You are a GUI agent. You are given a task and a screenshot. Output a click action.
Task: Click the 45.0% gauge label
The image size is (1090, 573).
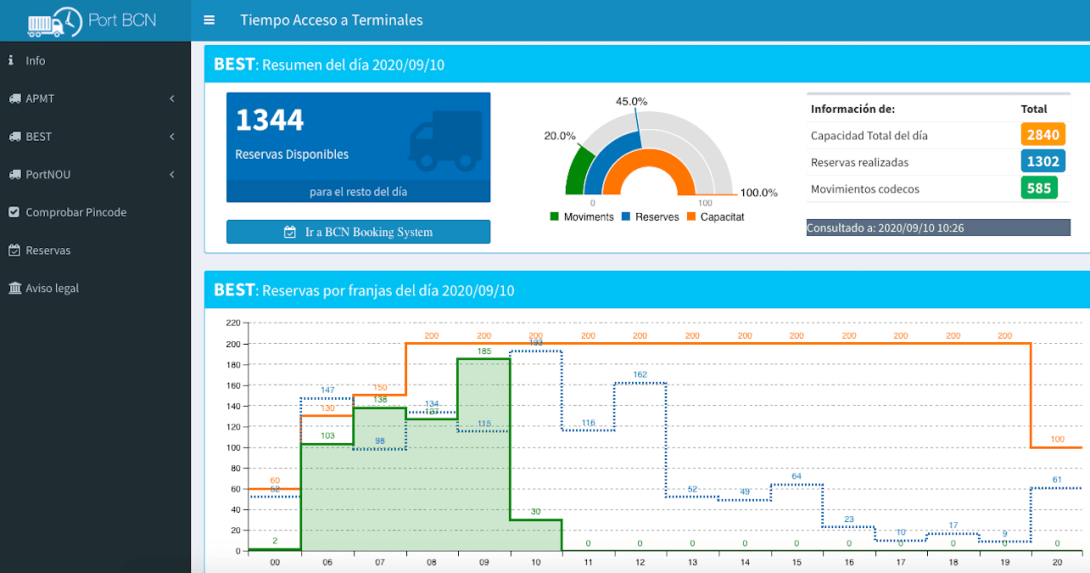[631, 102]
